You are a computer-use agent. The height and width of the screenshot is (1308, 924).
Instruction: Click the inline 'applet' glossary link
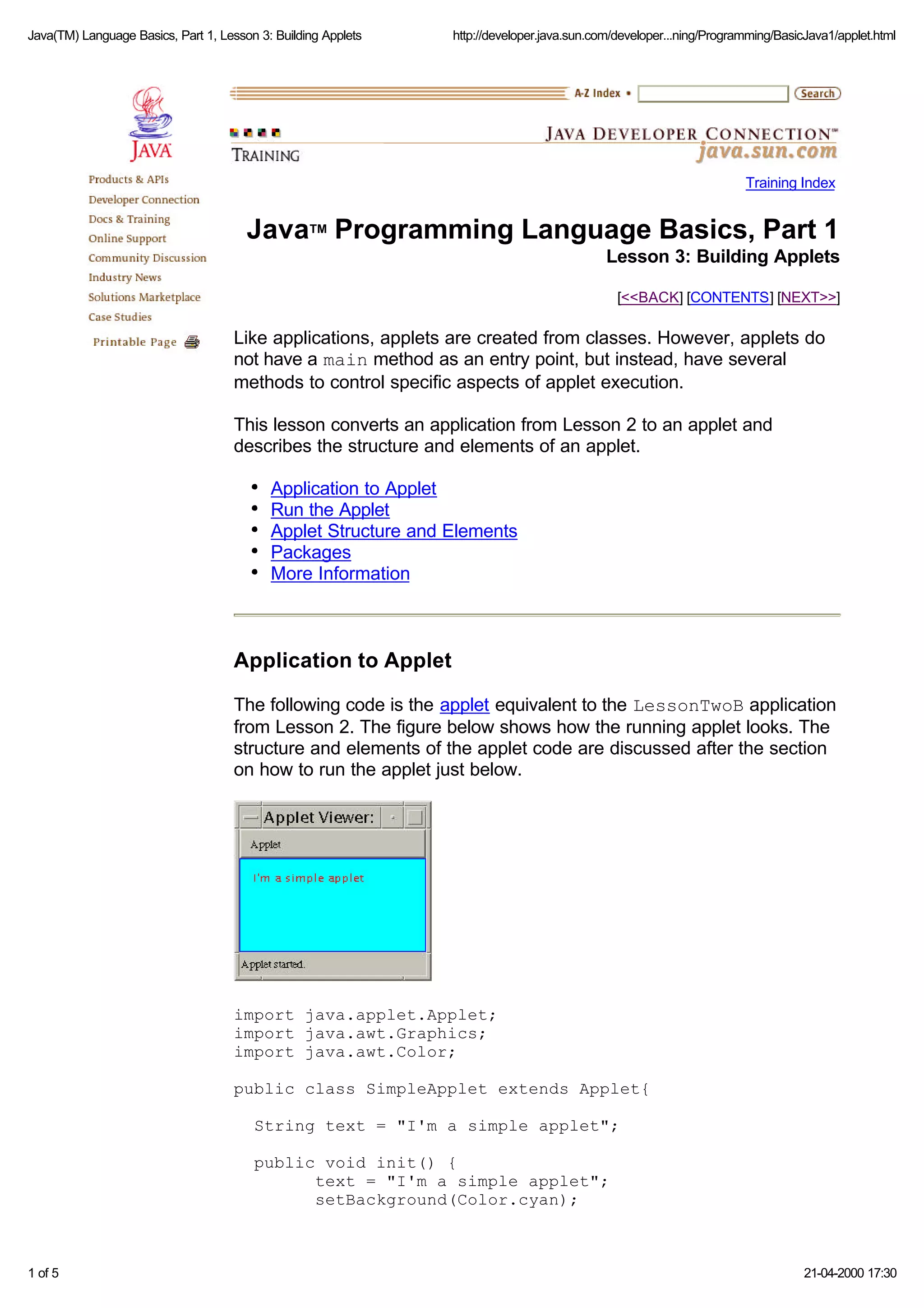[464, 705]
